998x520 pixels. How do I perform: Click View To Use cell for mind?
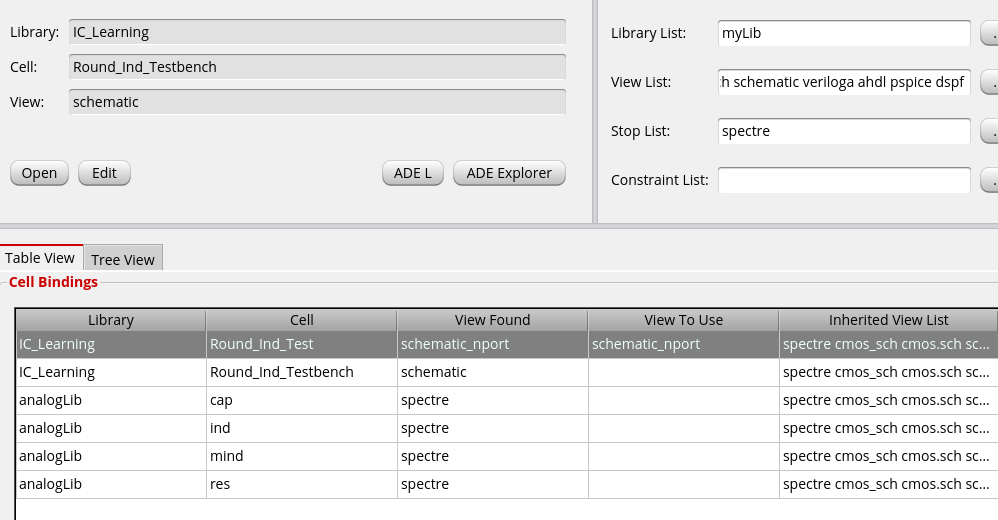pyautogui.click(x=684, y=456)
